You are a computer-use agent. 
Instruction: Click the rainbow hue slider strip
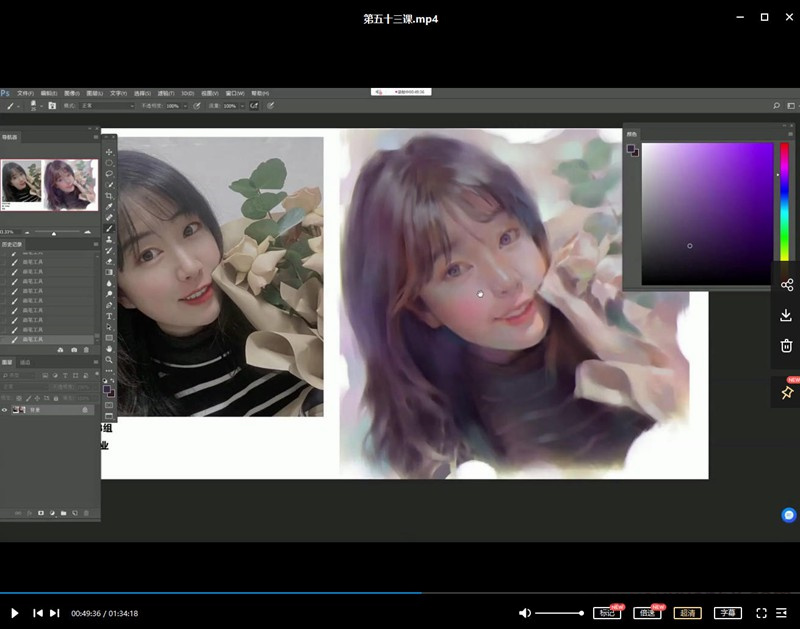(x=785, y=200)
